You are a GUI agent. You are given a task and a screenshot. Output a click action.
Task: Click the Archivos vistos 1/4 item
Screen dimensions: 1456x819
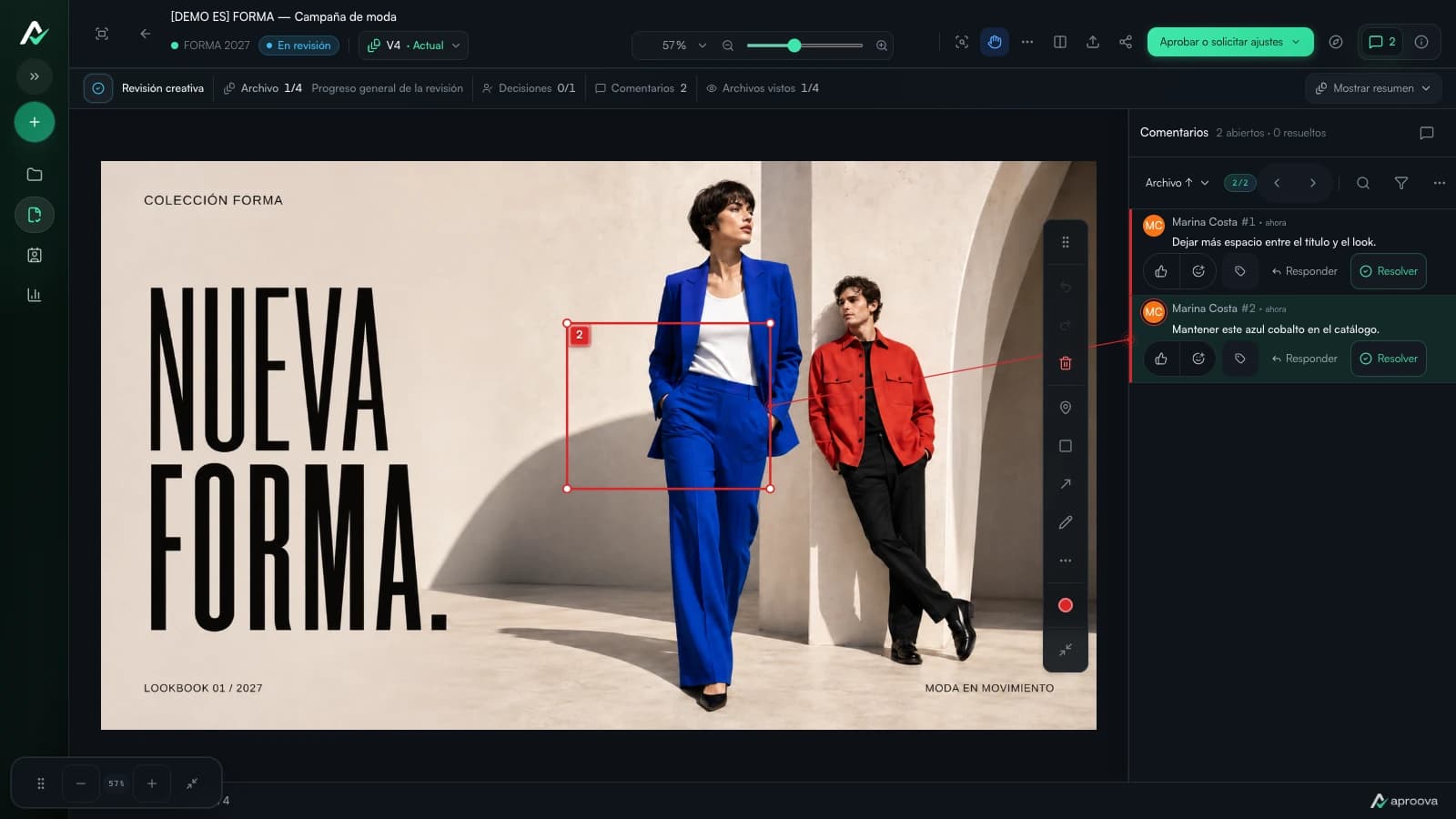point(763,88)
